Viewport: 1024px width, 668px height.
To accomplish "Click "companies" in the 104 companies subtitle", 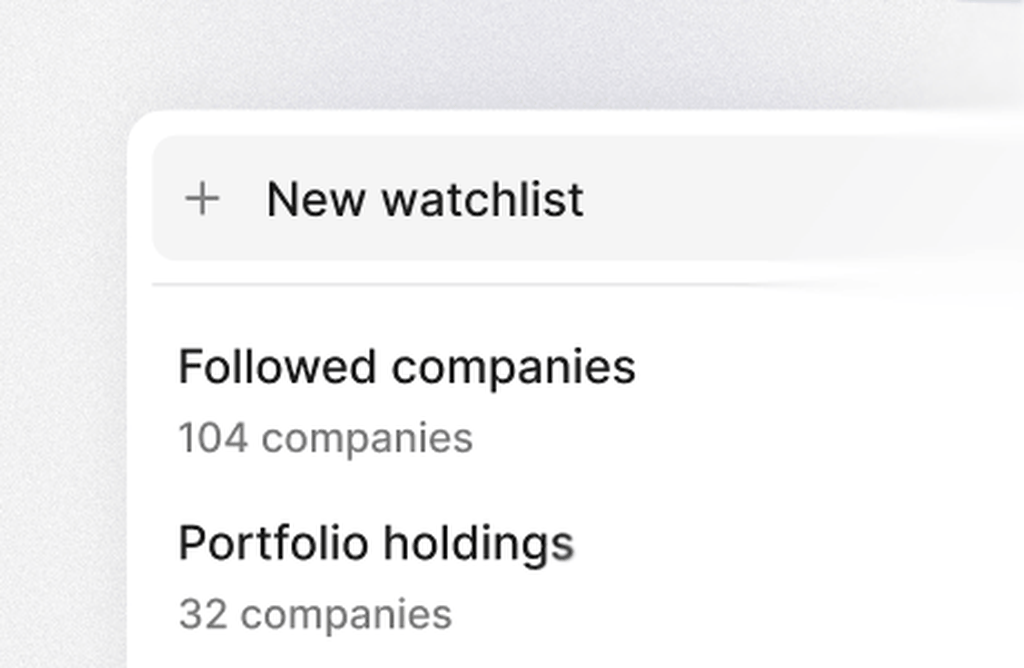I will 367,439.
